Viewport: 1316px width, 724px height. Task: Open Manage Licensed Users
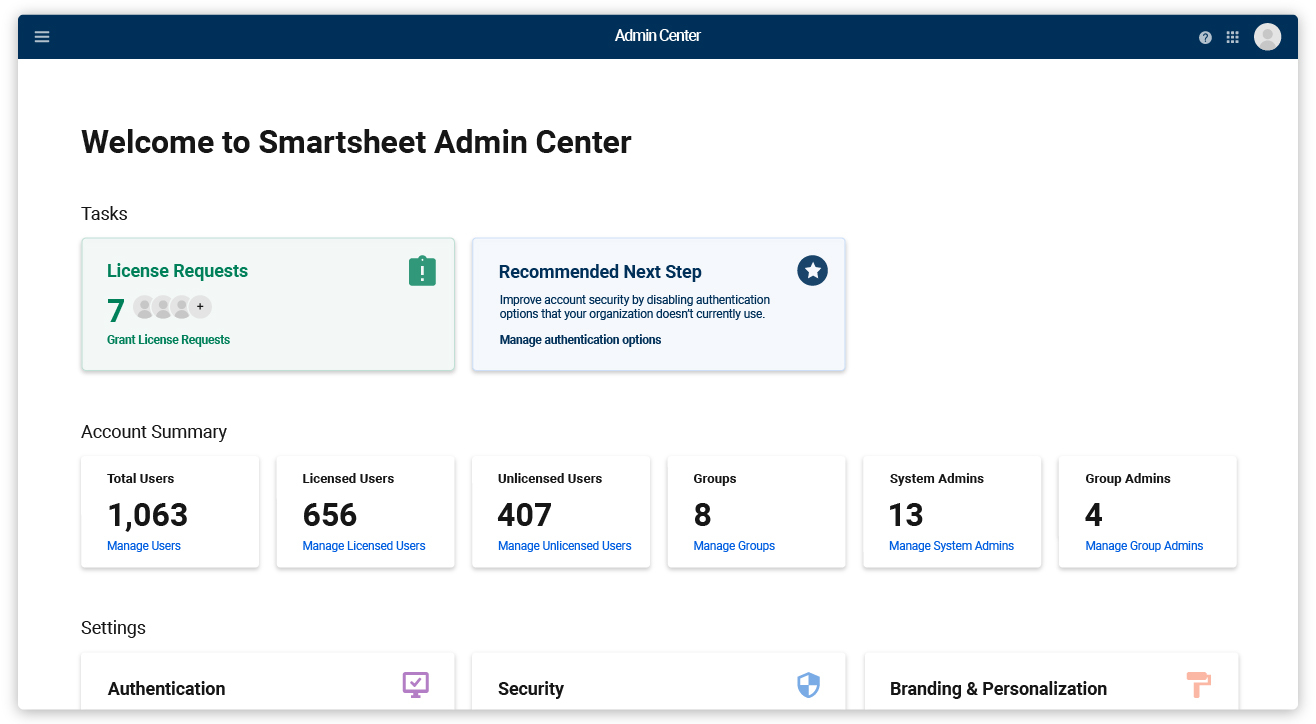tap(365, 545)
